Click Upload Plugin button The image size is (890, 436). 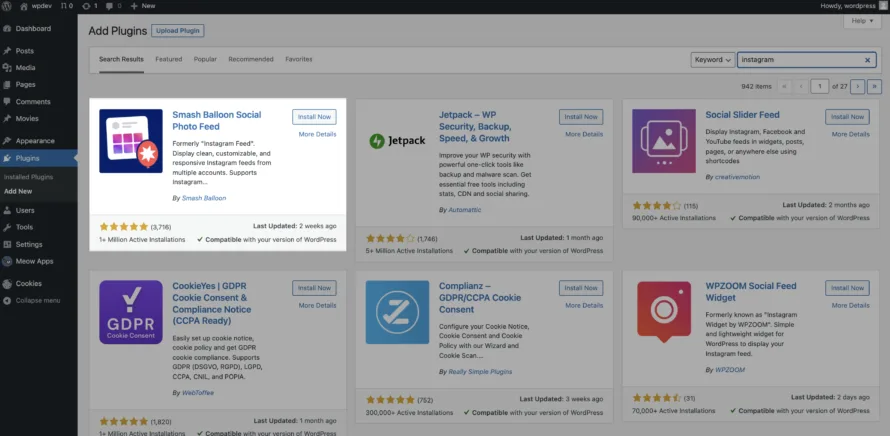point(178,31)
